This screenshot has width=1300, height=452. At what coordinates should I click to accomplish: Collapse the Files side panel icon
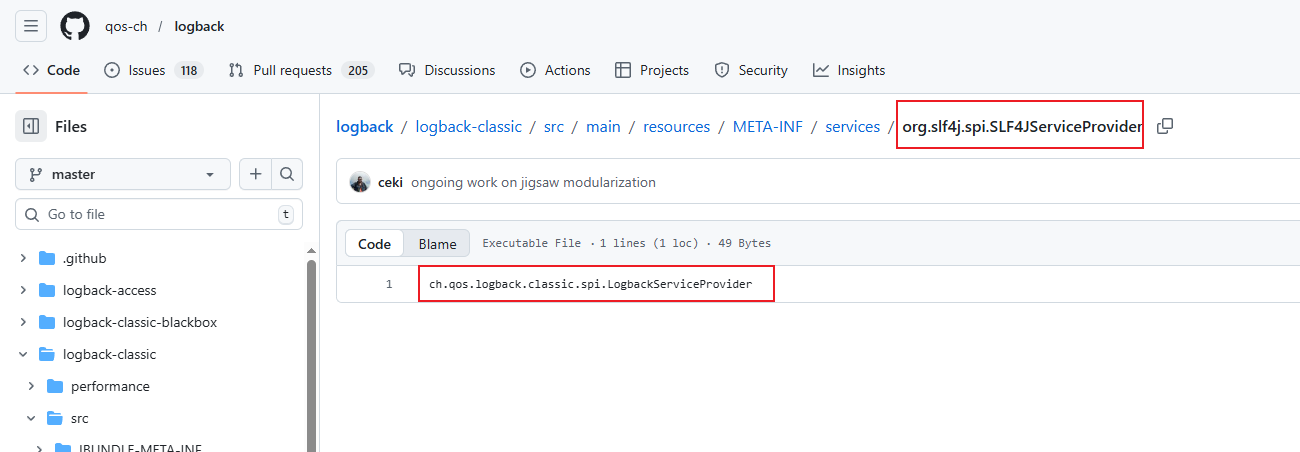tap(31, 126)
